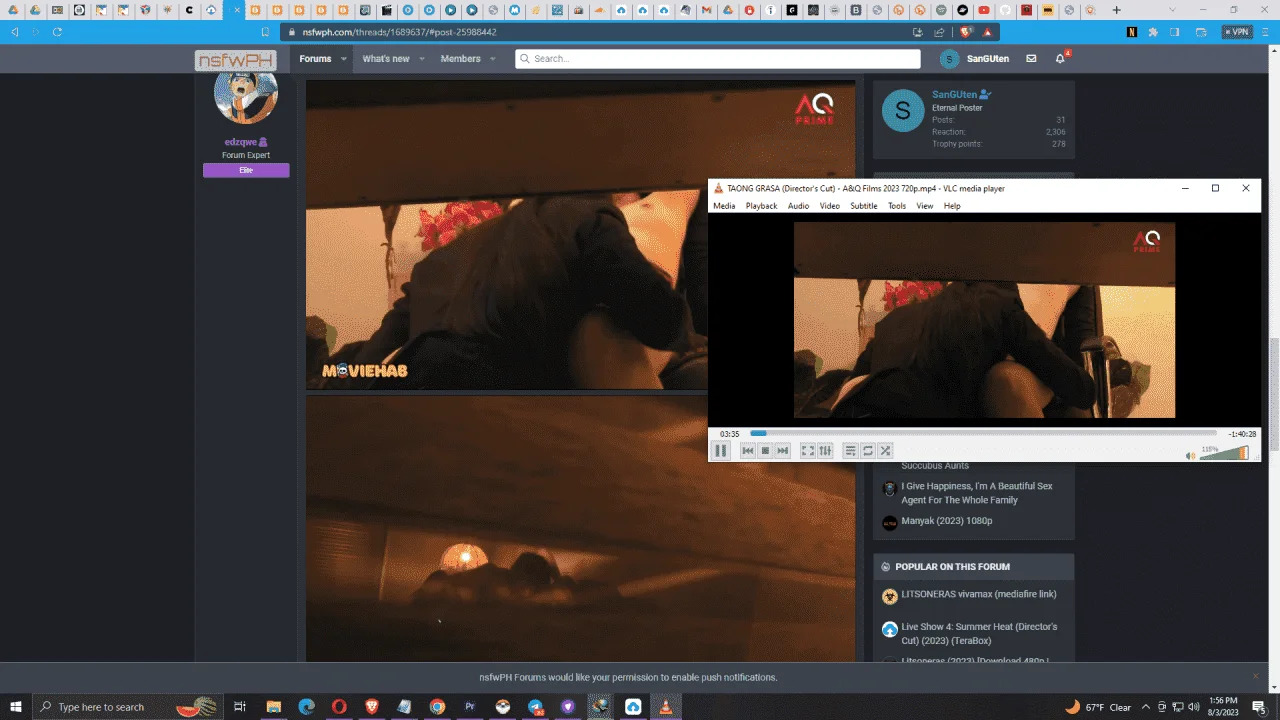This screenshot has height=720, width=1280.
Task: Click the browser back arrow
Action: pos(14,32)
